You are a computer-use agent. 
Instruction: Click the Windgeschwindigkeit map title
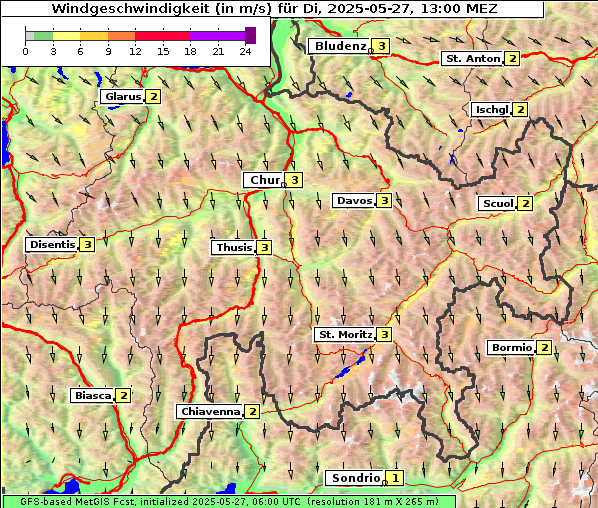pos(274,8)
